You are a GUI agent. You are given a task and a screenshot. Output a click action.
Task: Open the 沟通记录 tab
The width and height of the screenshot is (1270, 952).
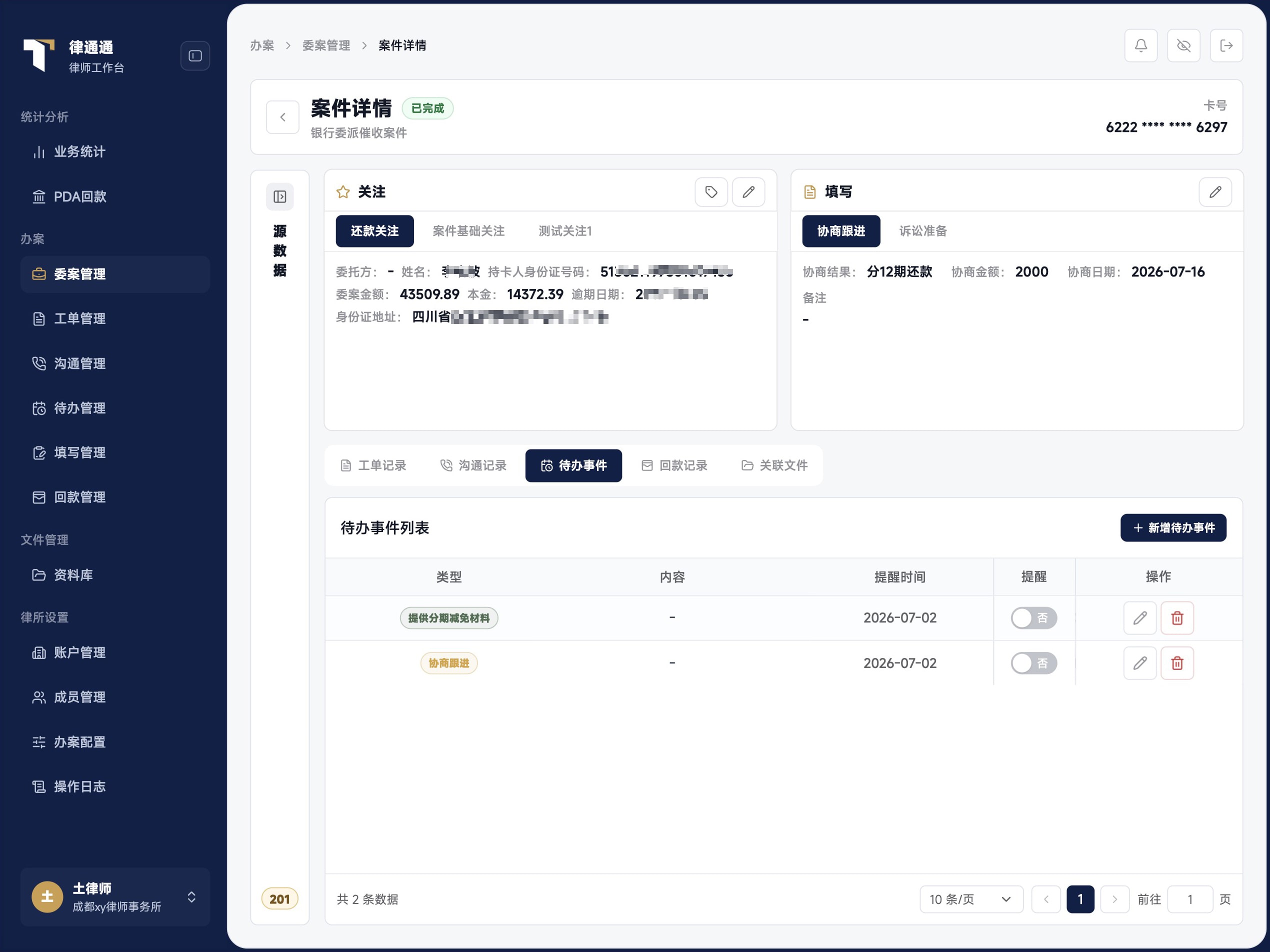(x=473, y=465)
